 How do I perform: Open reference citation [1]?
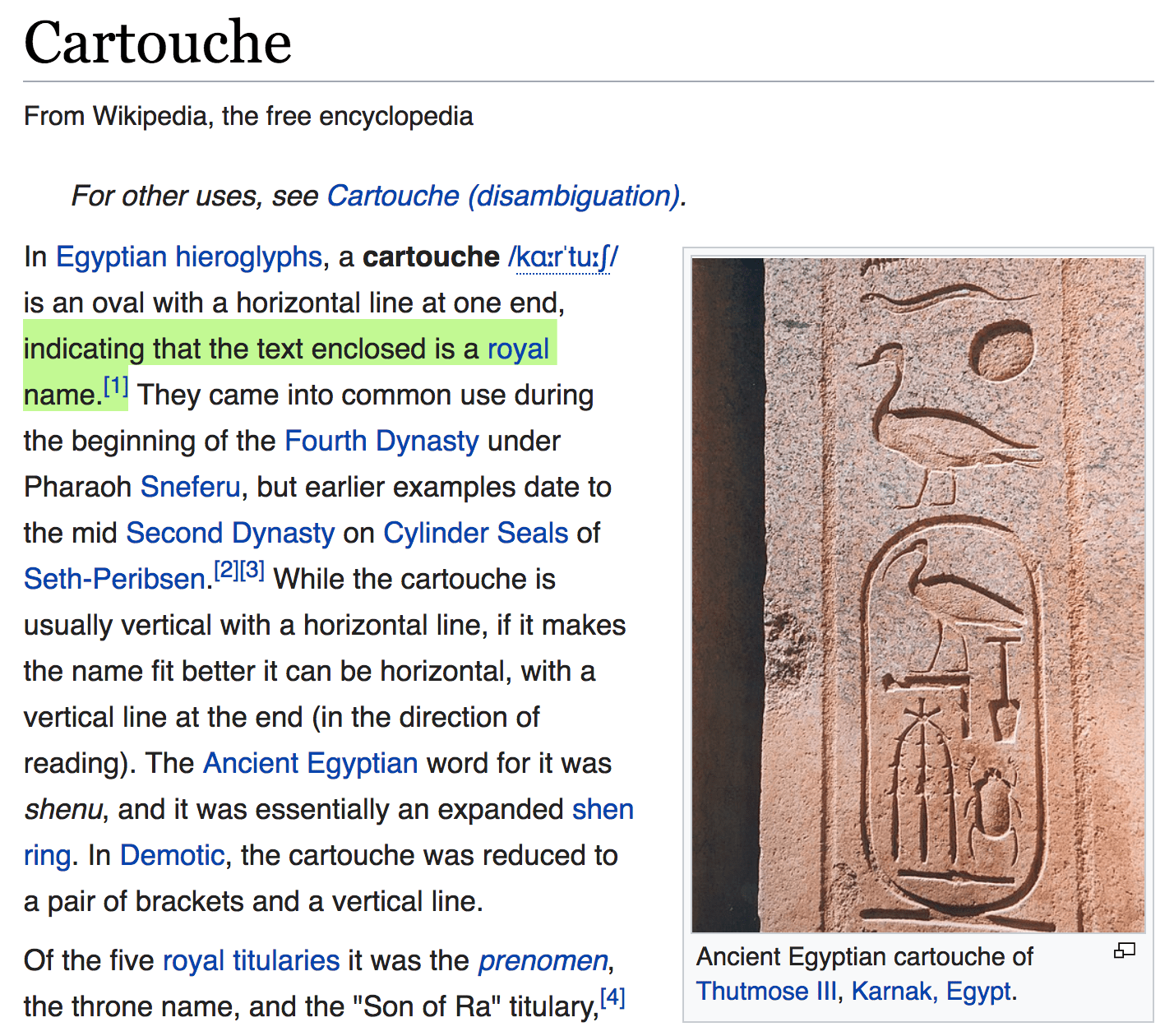[113, 383]
